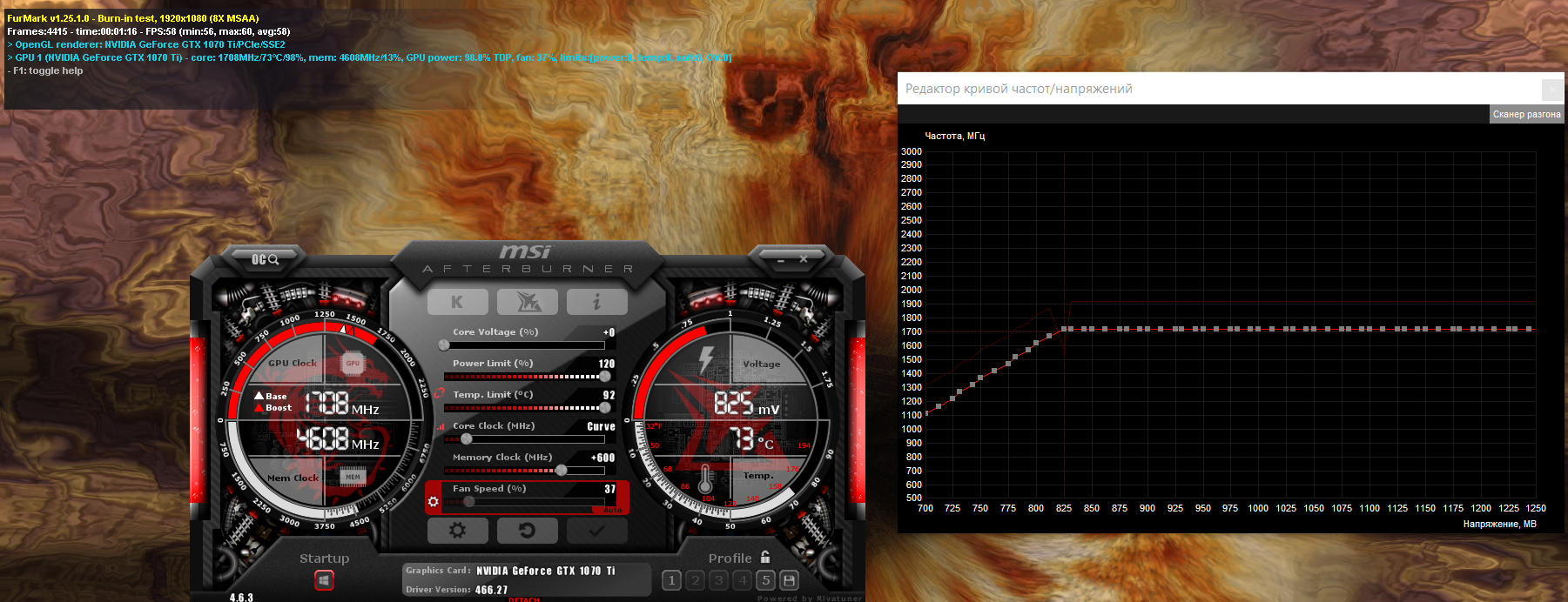Image resolution: width=1568 pixels, height=602 pixels.
Task: Click the Fan Speed value 37
Action: [609, 489]
